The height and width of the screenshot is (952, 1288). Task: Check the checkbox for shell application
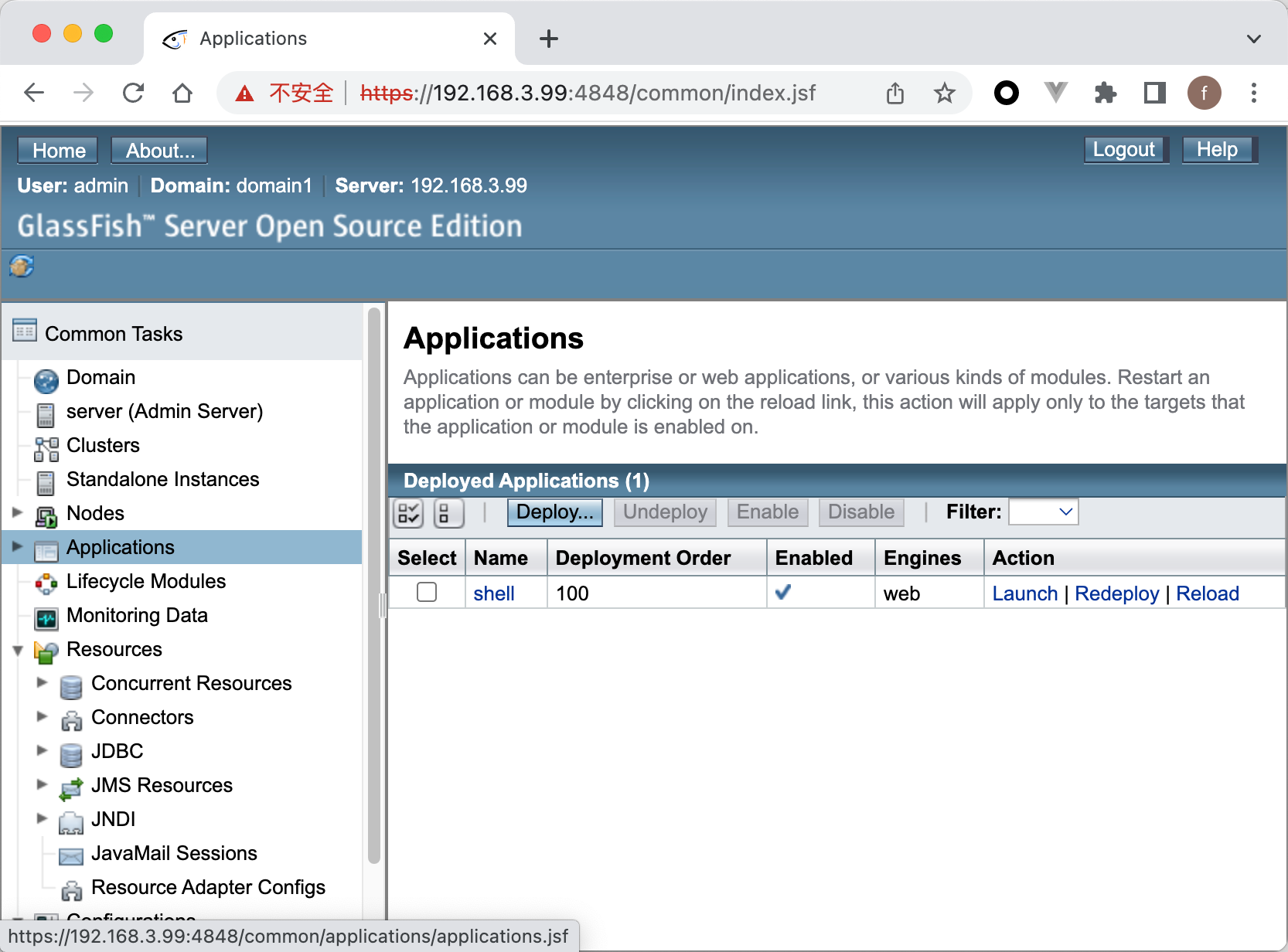point(427,593)
